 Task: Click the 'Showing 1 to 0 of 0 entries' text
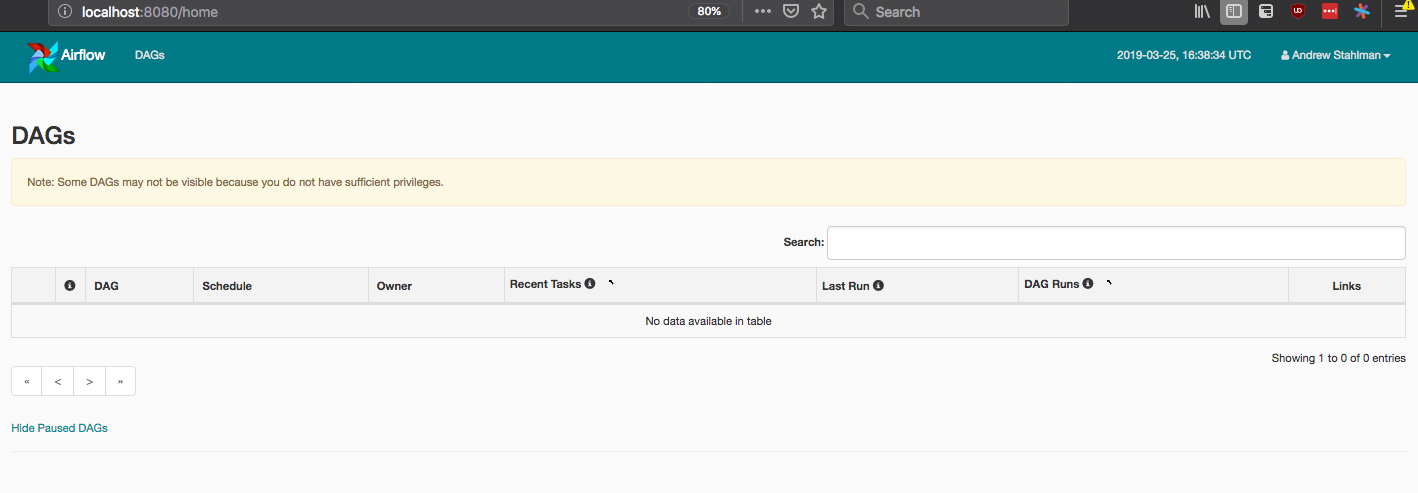1338,358
